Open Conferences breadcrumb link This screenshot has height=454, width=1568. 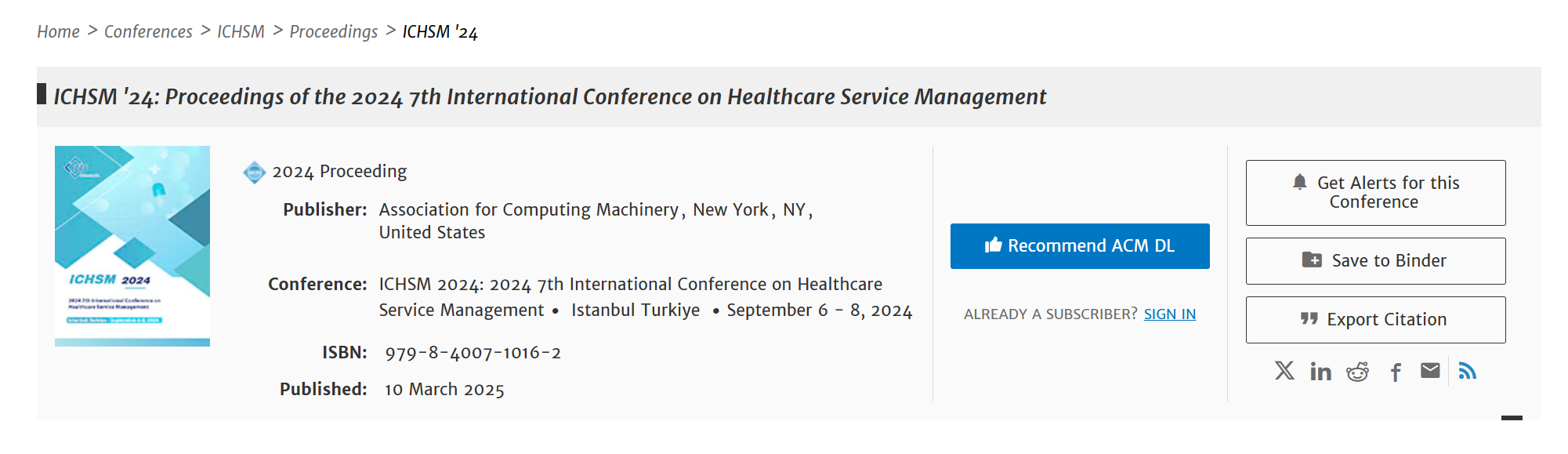148,32
